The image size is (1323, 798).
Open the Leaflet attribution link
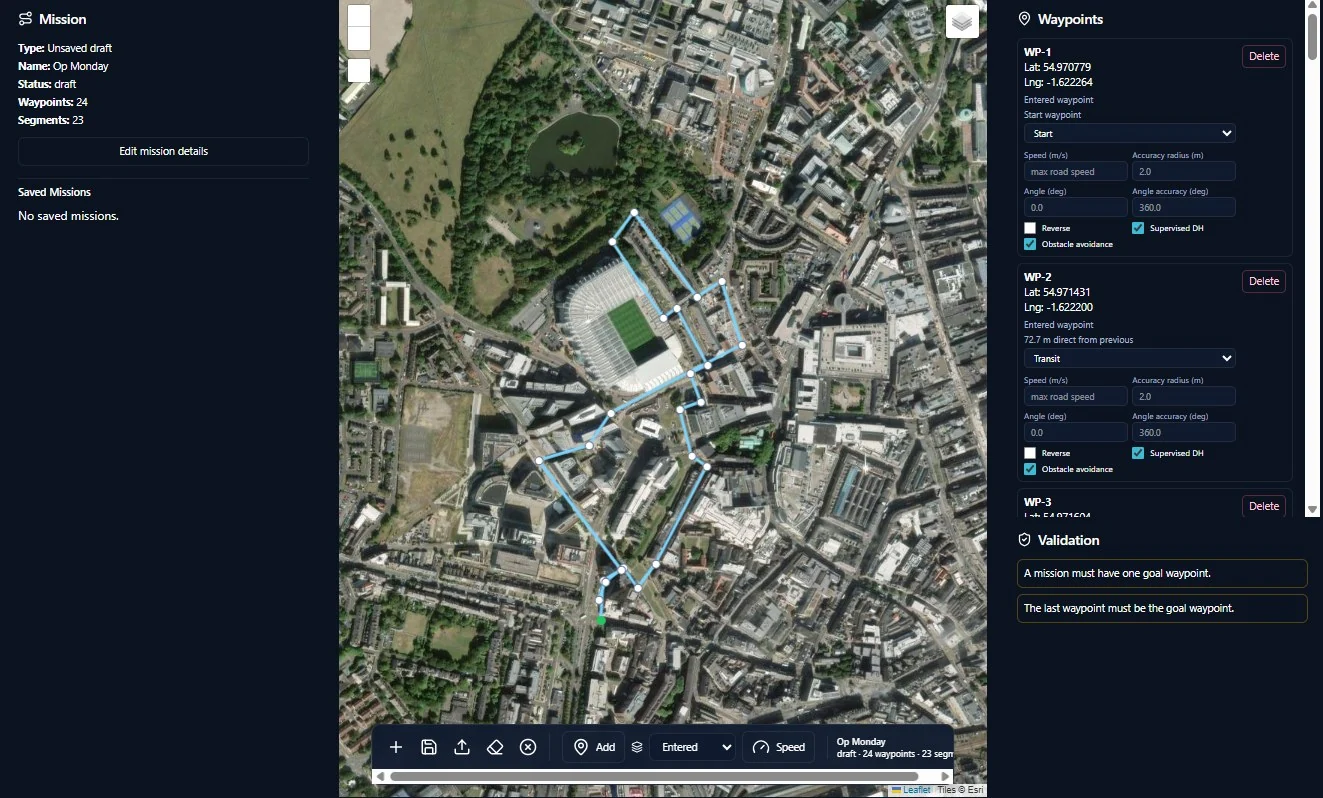pos(910,790)
